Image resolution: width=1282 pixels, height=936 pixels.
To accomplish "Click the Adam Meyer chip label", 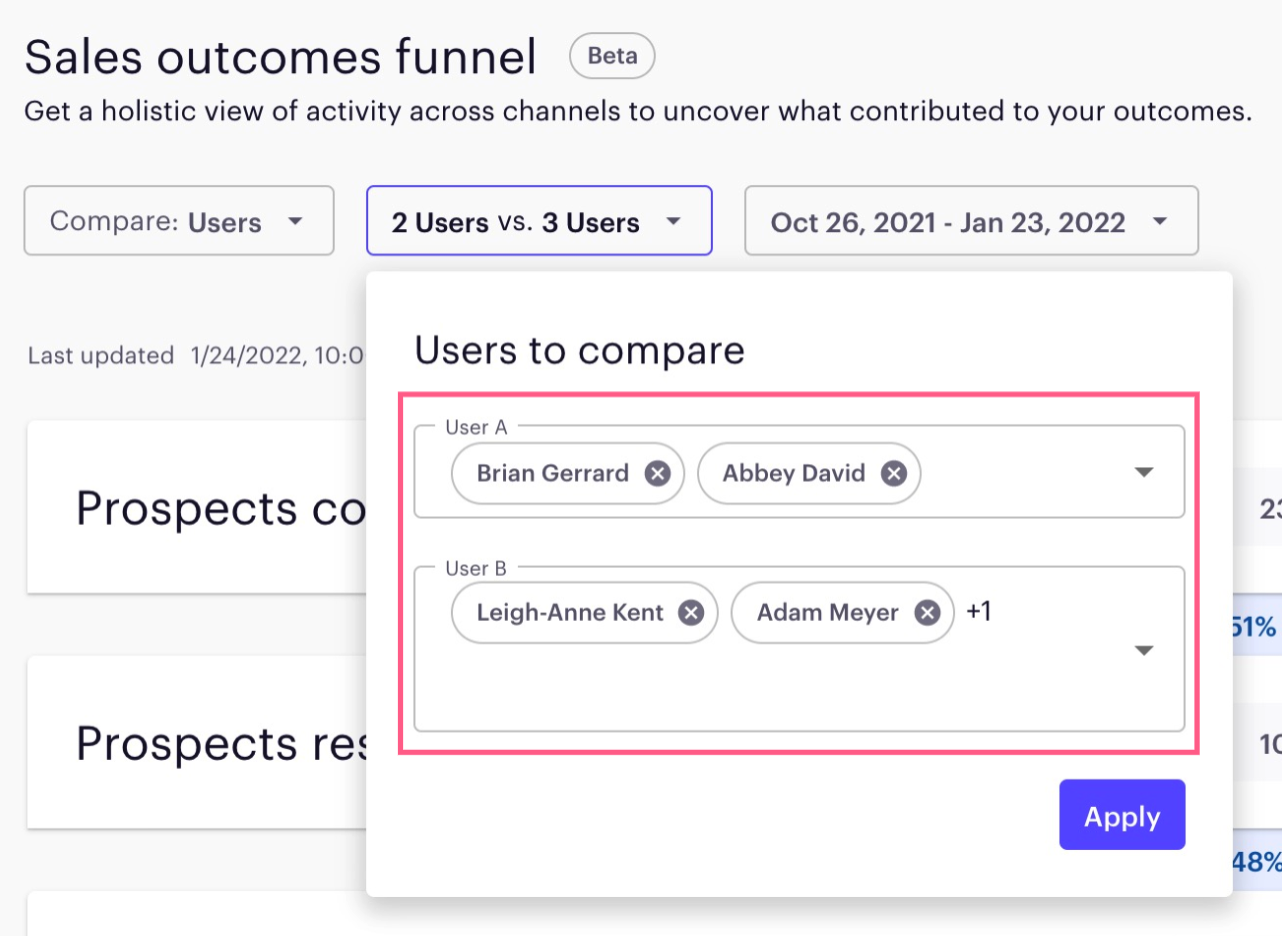I will (827, 612).
